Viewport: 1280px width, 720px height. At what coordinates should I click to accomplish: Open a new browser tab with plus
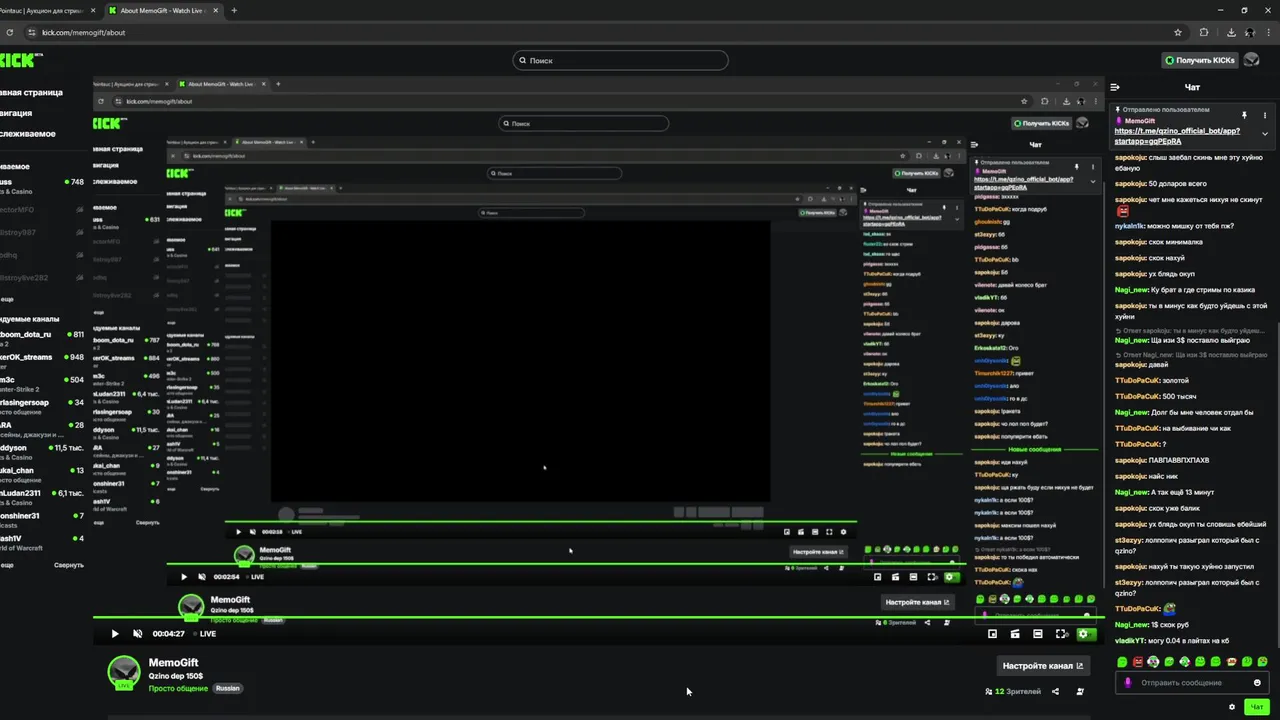click(x=234, y=10)
